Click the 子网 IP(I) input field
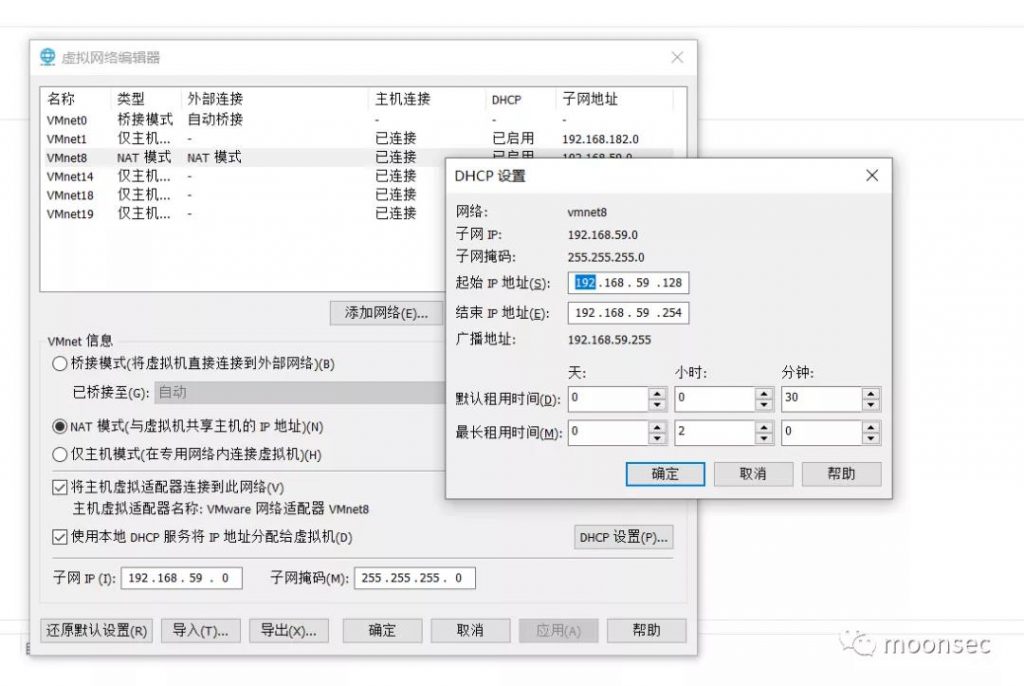The image size is (1024, 686). [182, 578]
